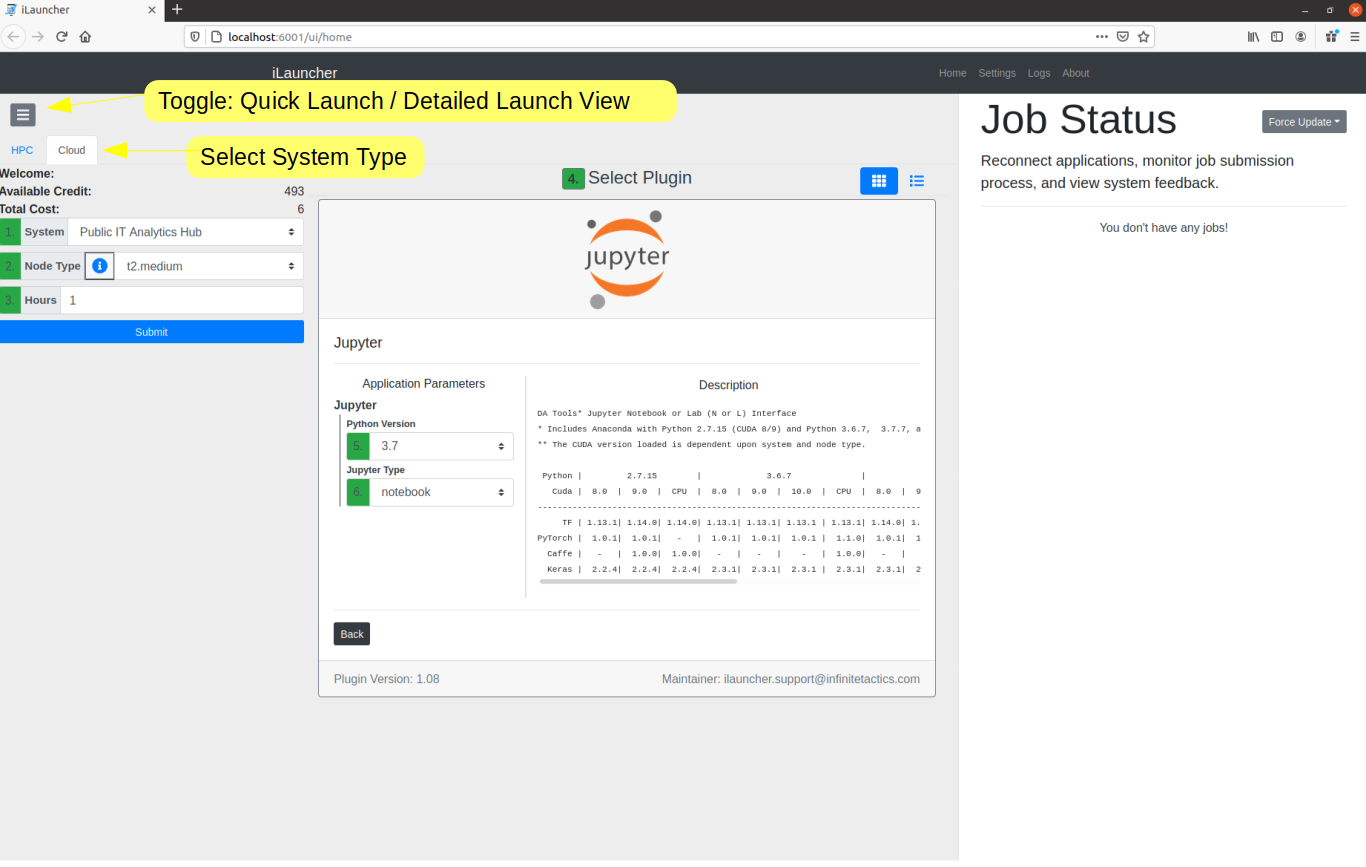Go back in browser history
Viewport: 1366px width, 867px height.
pyautogui.click(x=14, y=36)
